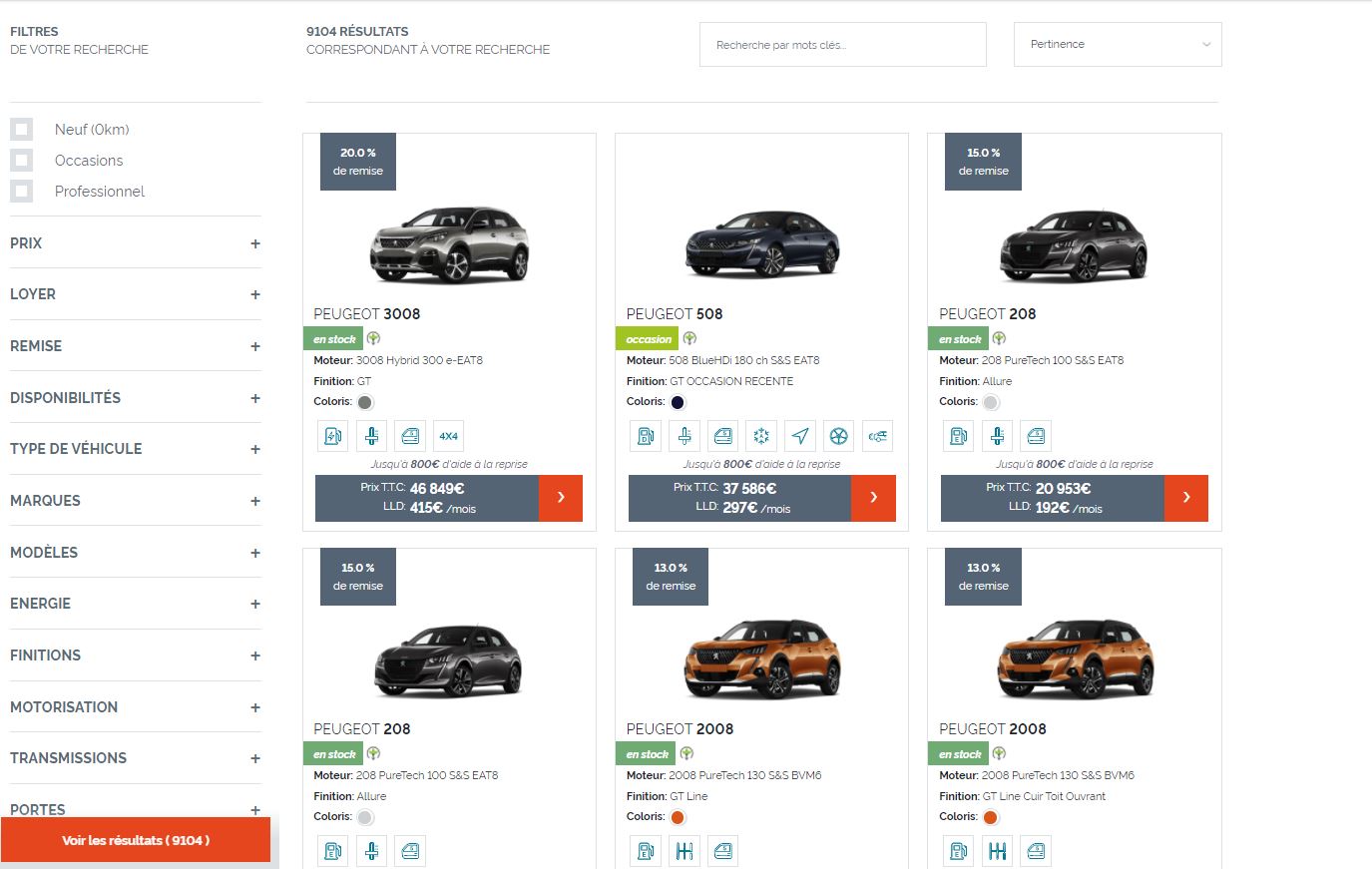Expand the REMISE filter section

click(x=136, y=346)
